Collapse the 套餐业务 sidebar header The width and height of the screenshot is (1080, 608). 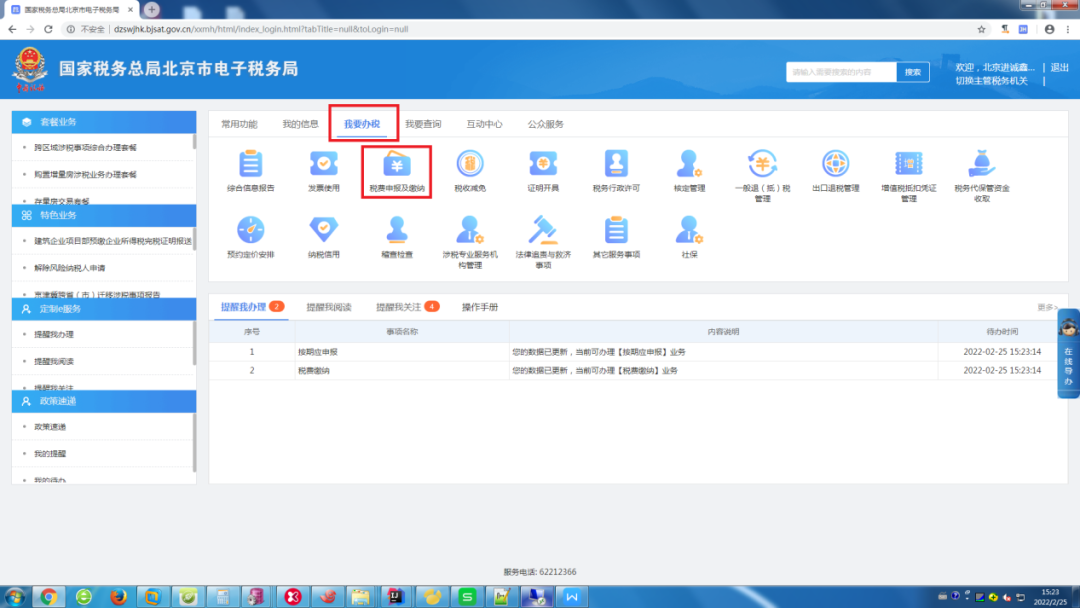pos(104,122)
